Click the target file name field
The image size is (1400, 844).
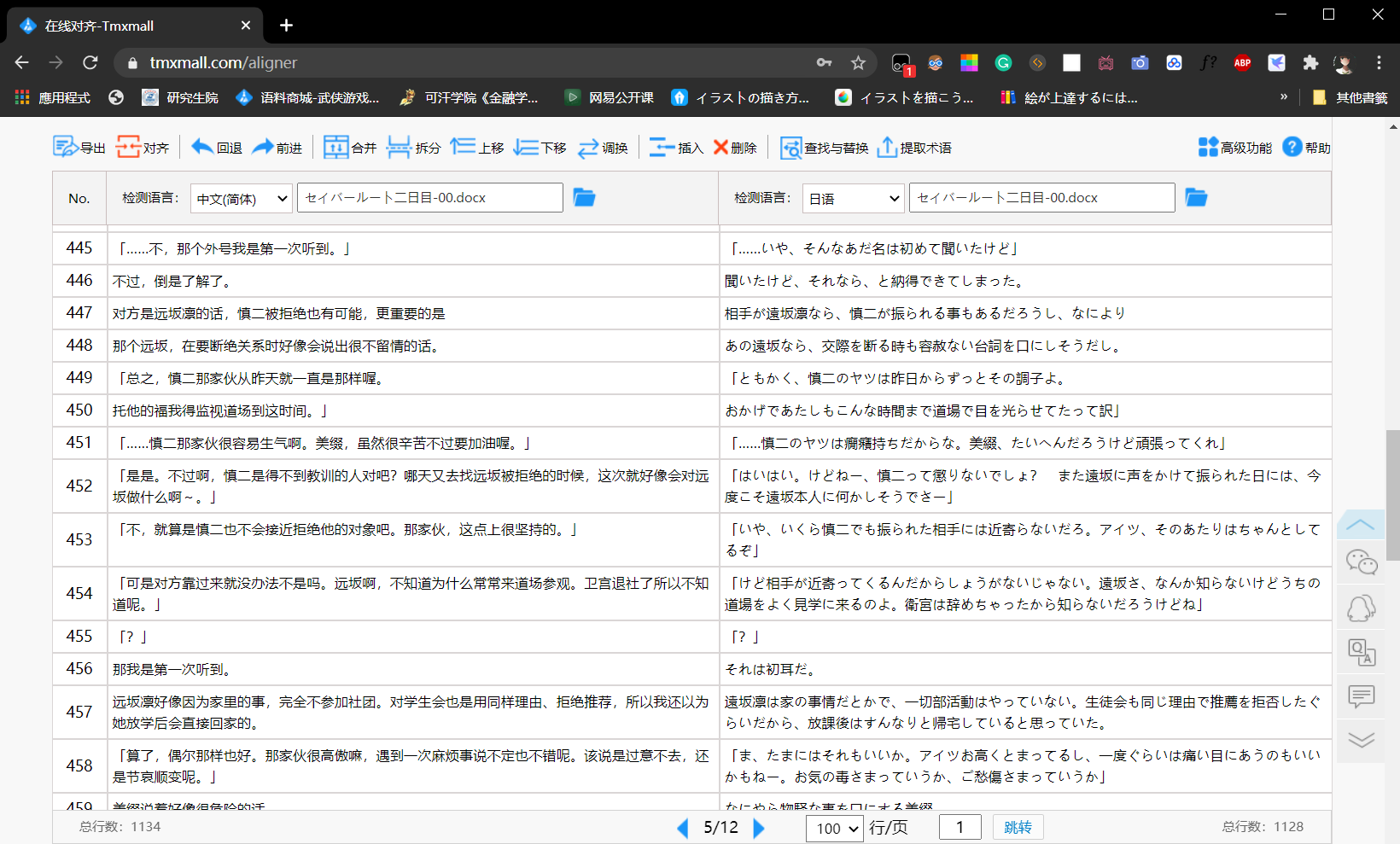[x=1042, y=198]
